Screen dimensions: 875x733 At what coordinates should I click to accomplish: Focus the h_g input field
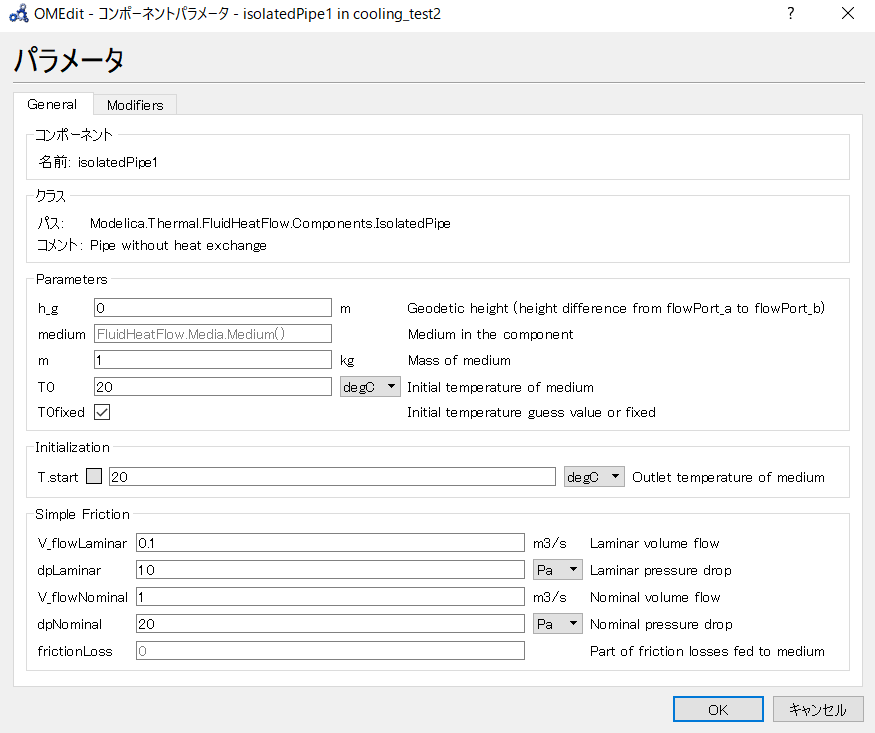(213, 308)
